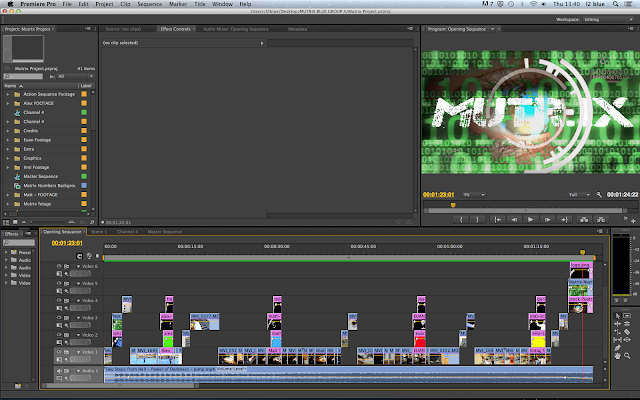Select the Pen tool
Image resolution: width=640 pixels, height=400 pixels.
tap(618, 348)
